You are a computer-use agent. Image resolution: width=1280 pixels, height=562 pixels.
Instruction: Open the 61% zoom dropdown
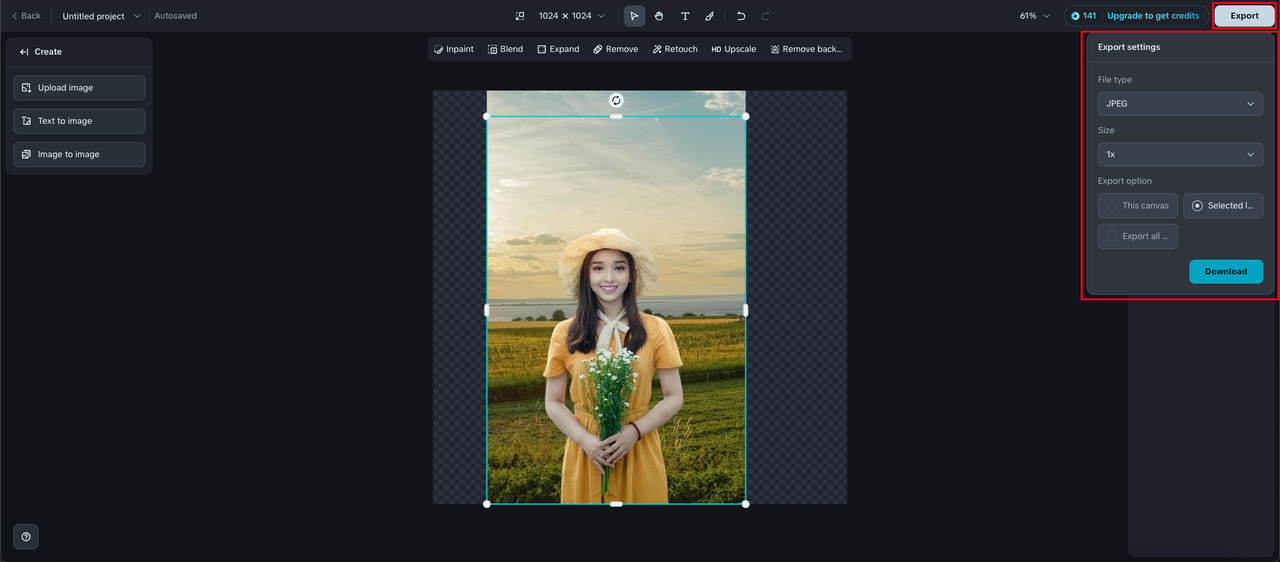tap(1035, 16)
